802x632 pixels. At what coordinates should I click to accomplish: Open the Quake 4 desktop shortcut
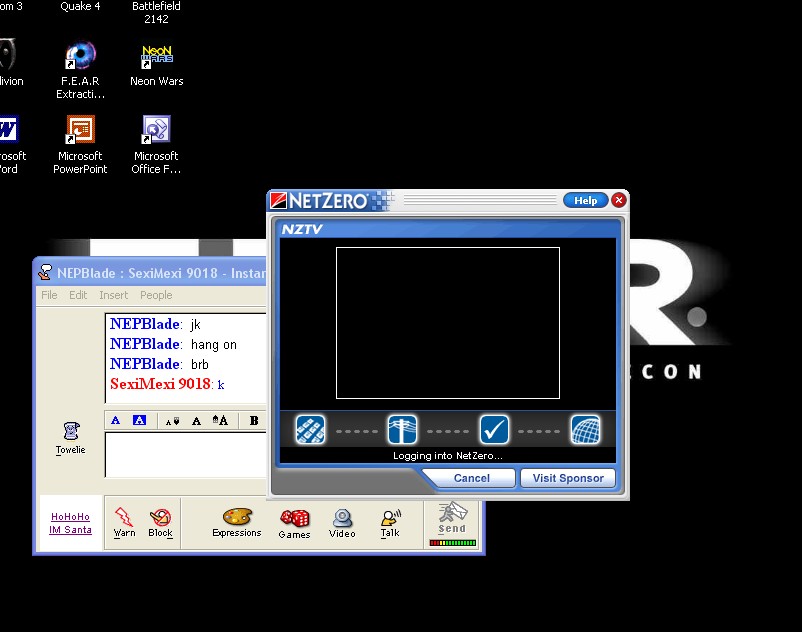(x=80, y=6)
